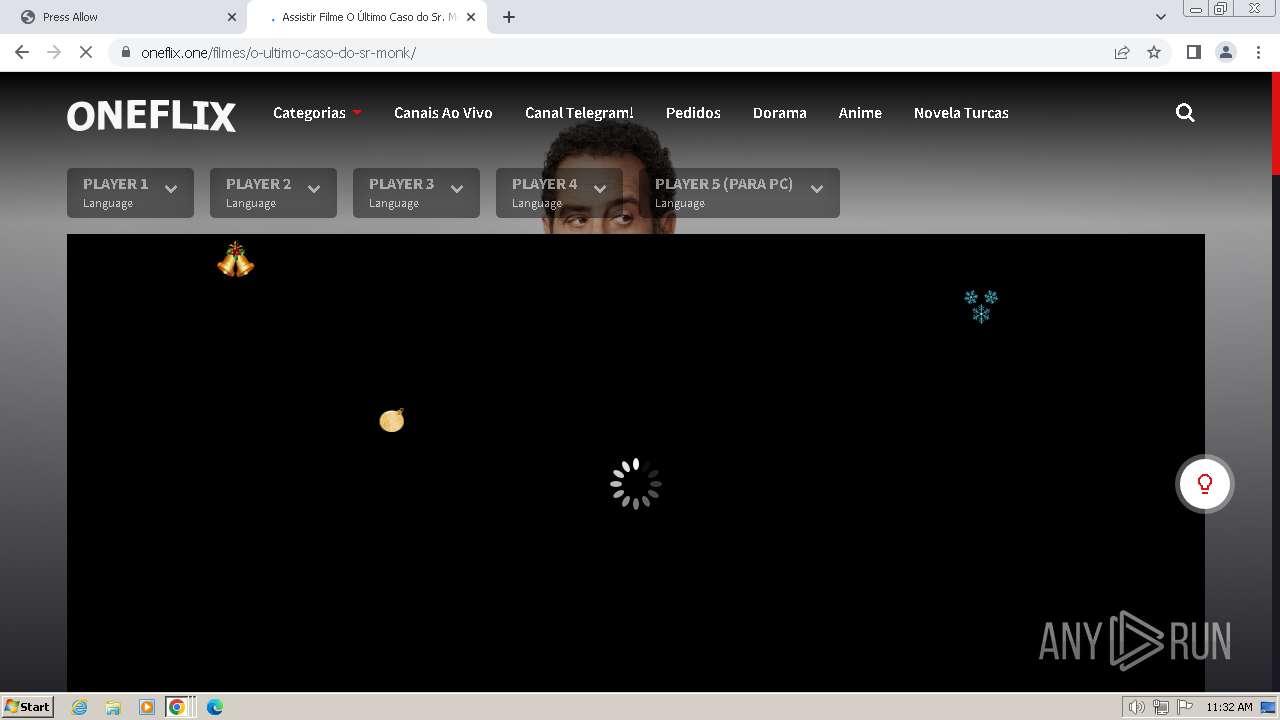Launch Internet Explorer from taskbar
The height and width of the screenshot is (720, 1280).
(x=80, y=707)
